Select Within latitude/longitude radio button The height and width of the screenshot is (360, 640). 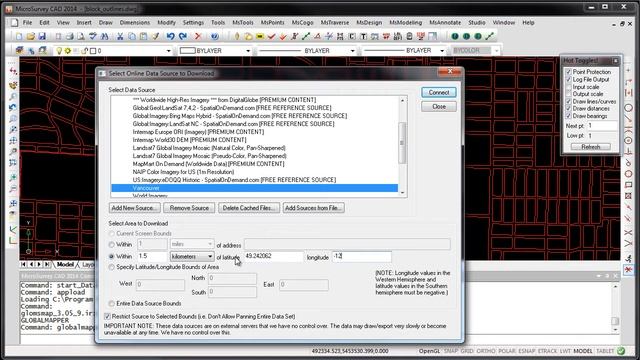[x=111, y=256]
